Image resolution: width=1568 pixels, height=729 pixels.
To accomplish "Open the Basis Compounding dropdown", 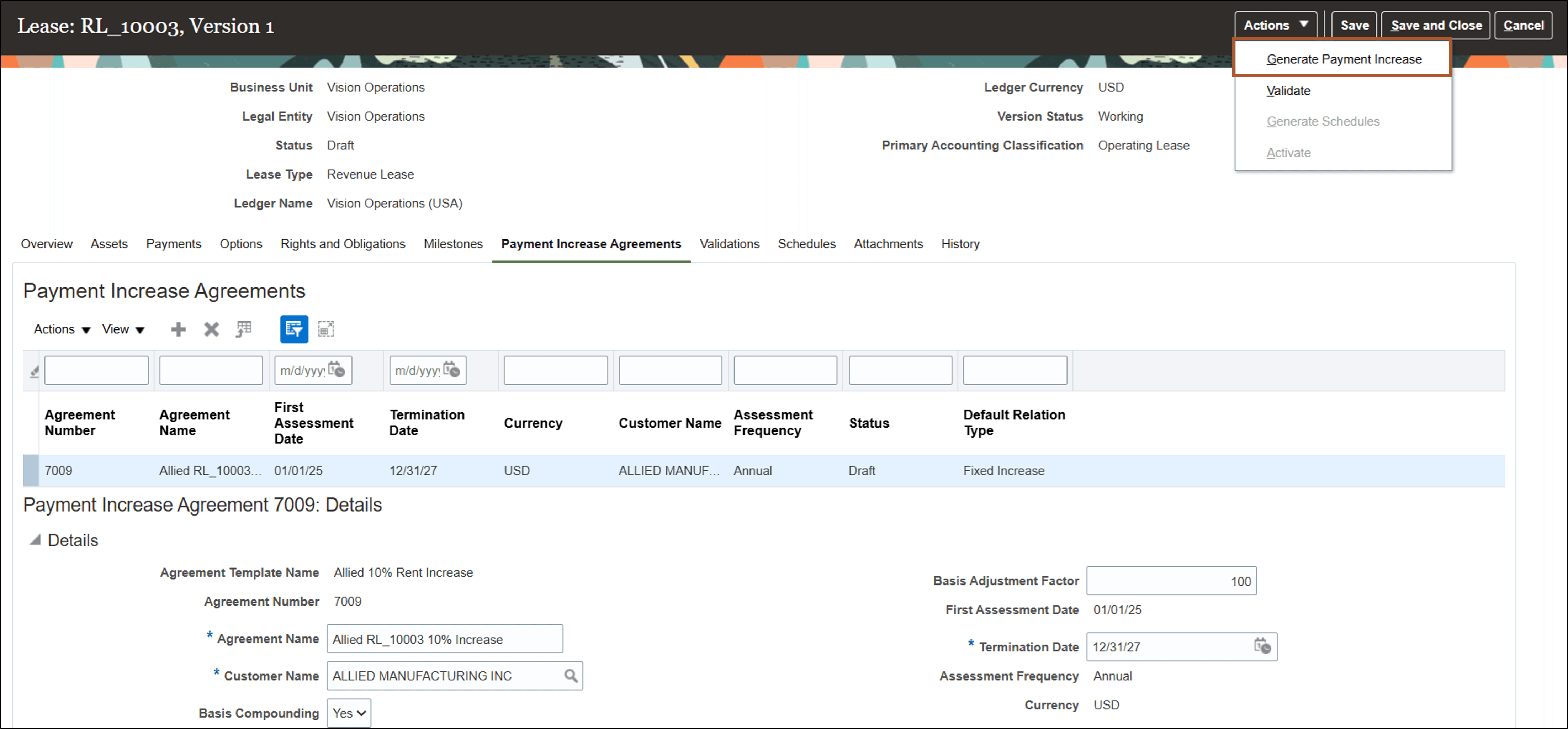I will [x=348, y=713].
